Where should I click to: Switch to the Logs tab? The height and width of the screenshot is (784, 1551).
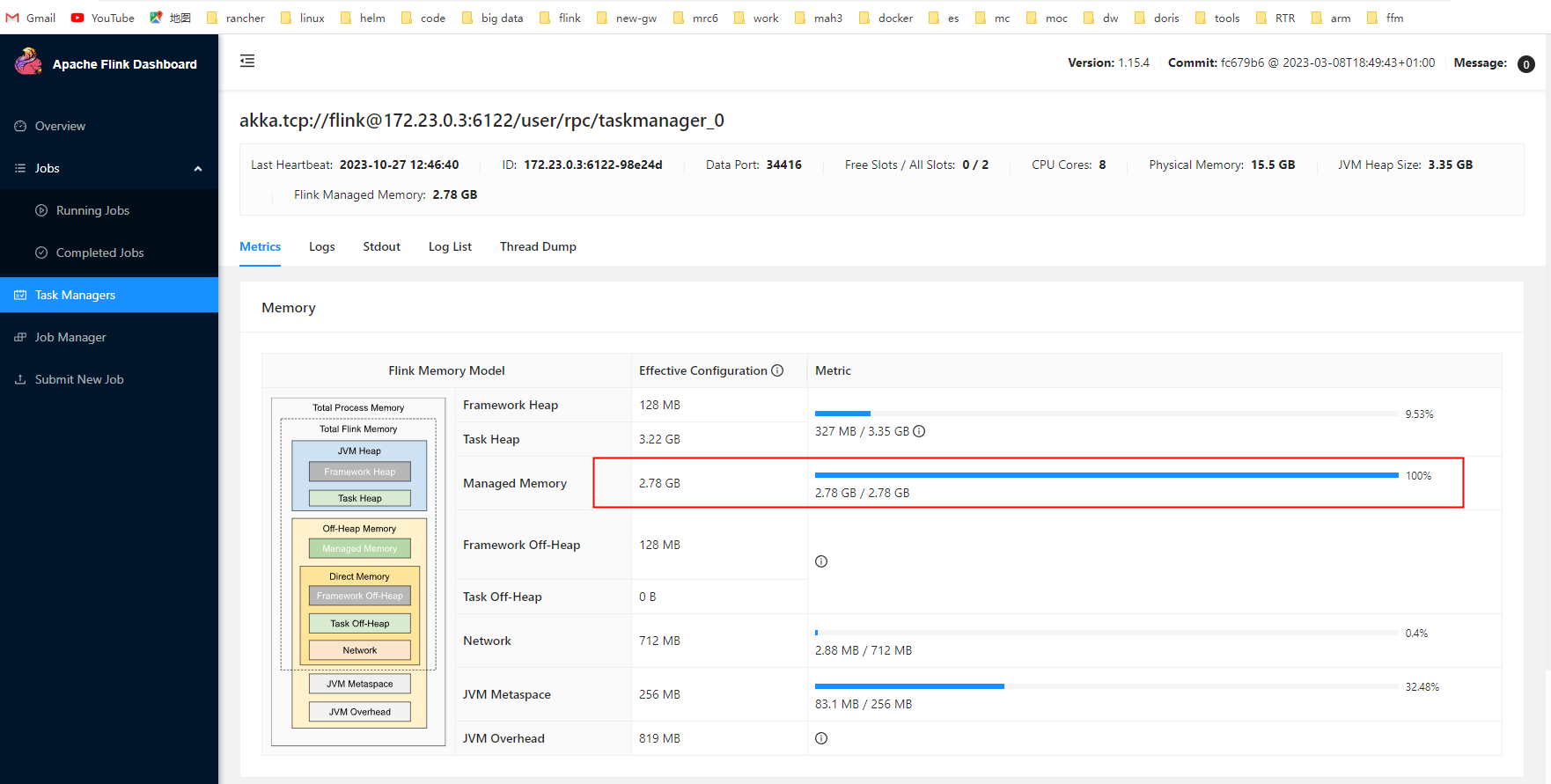[x=322, y=246]
